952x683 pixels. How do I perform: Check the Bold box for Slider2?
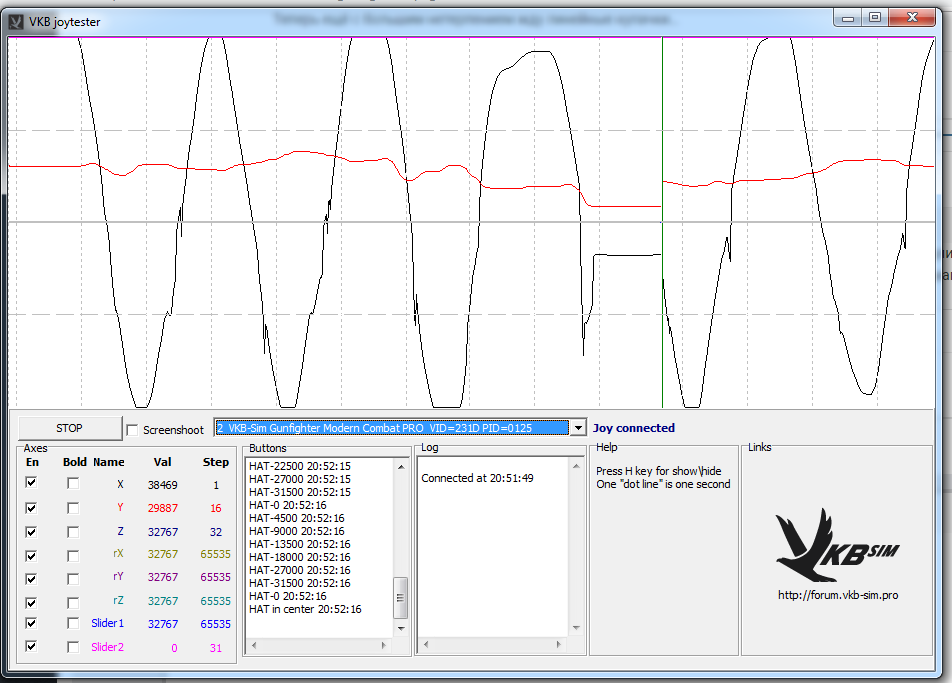(73, 647)
